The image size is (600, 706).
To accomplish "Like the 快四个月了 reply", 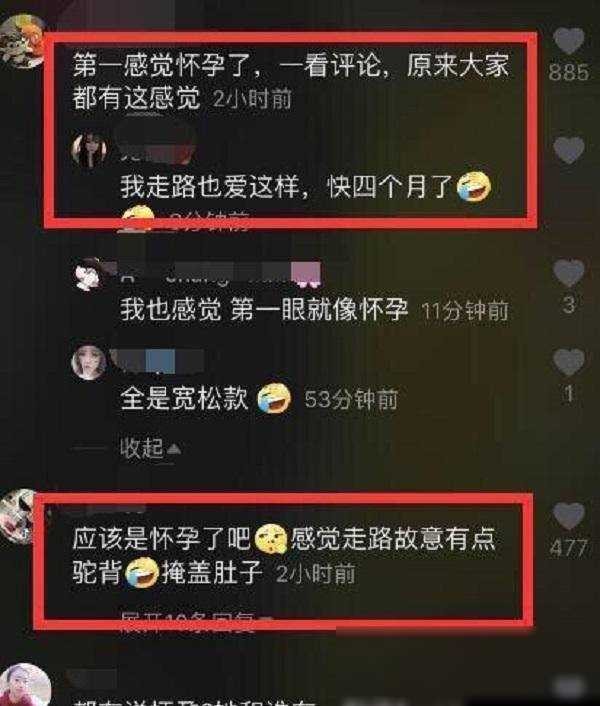I will pyautogui.click(x=569, y=149).
